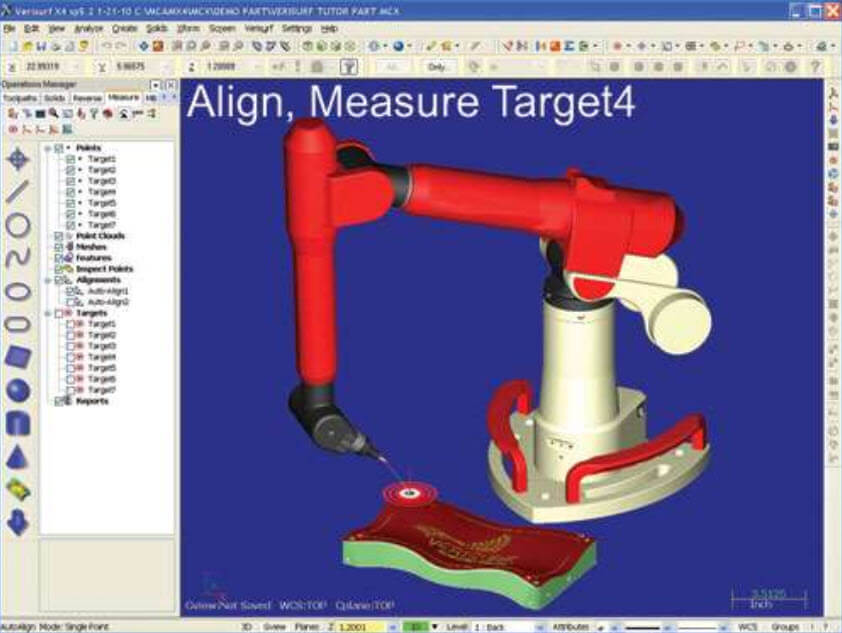Open the blue globe shading dropdown arrow

409,47
